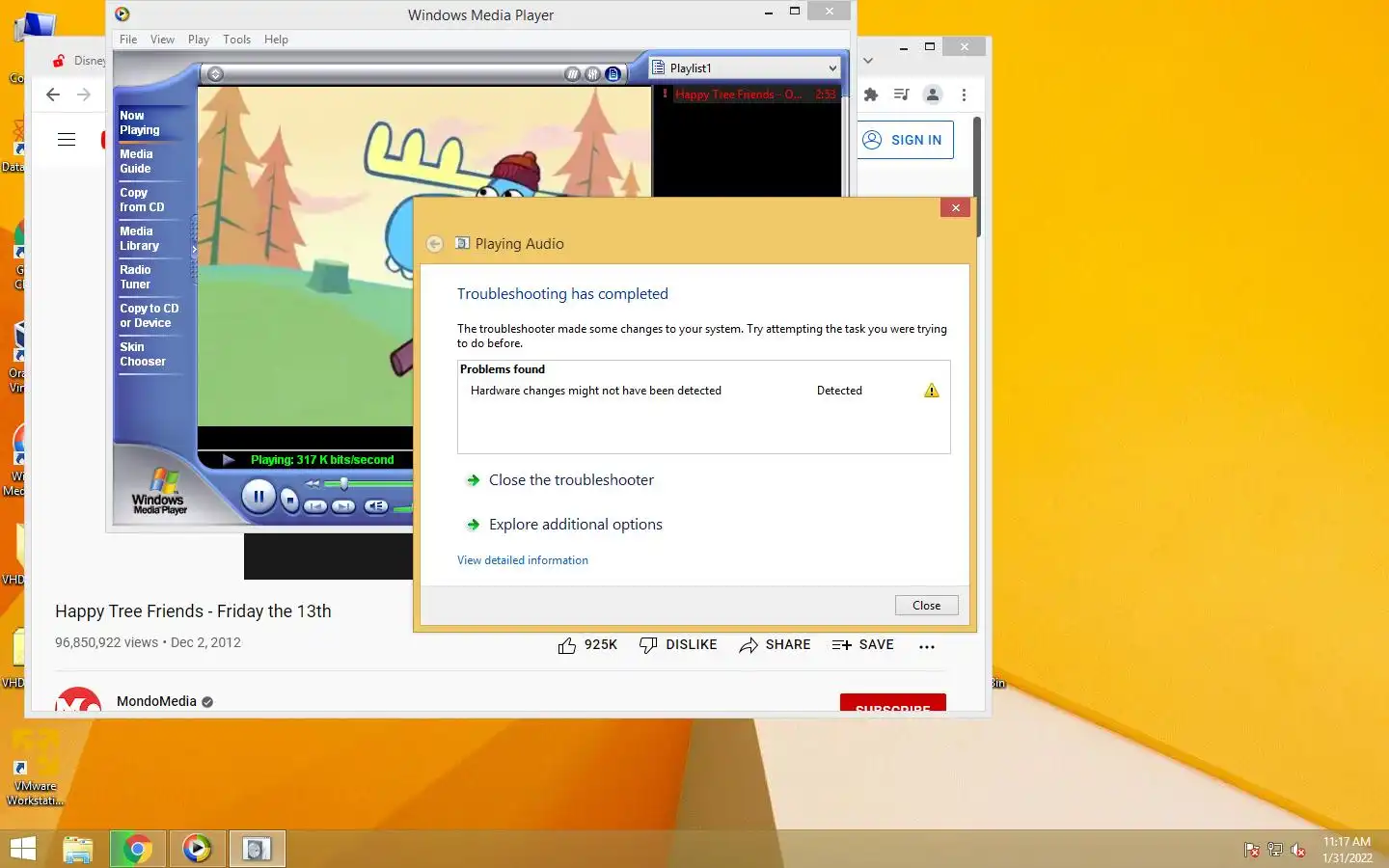Pause playback in Windows Media Player

pyautogui.click(x=259, y=497)
